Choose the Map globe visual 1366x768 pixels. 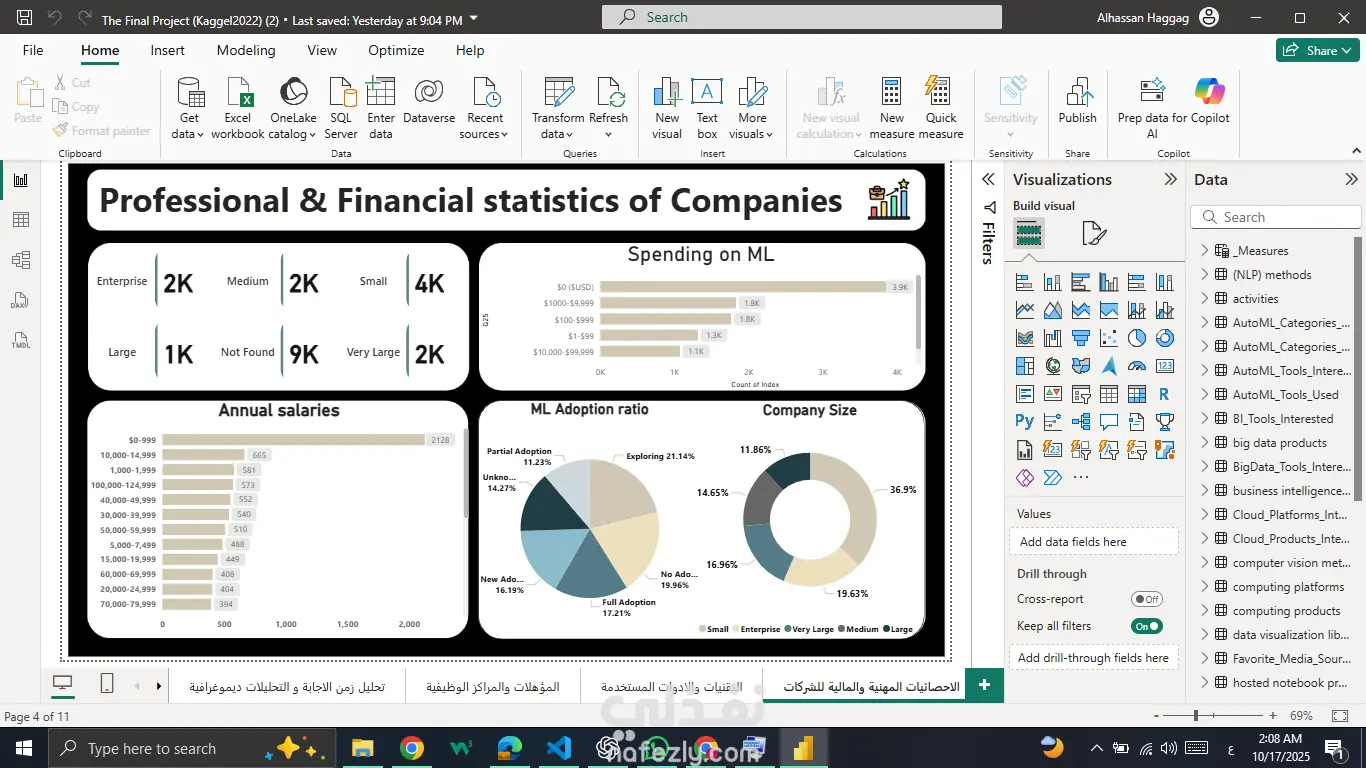(x=1053, y=366)
